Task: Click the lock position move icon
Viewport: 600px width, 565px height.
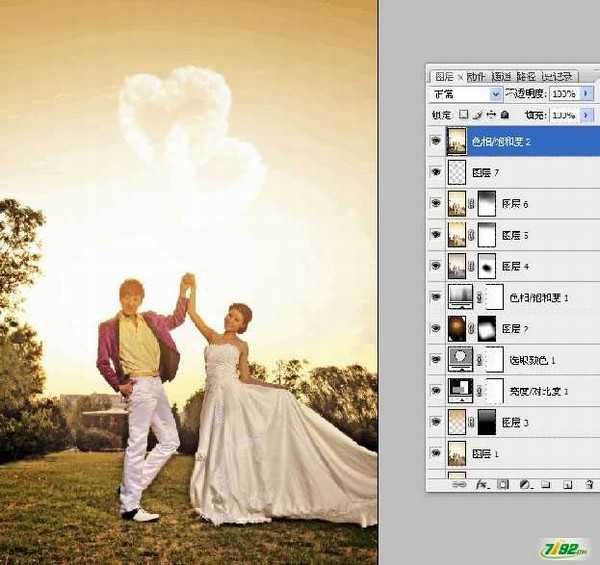Action: point(491,116)
